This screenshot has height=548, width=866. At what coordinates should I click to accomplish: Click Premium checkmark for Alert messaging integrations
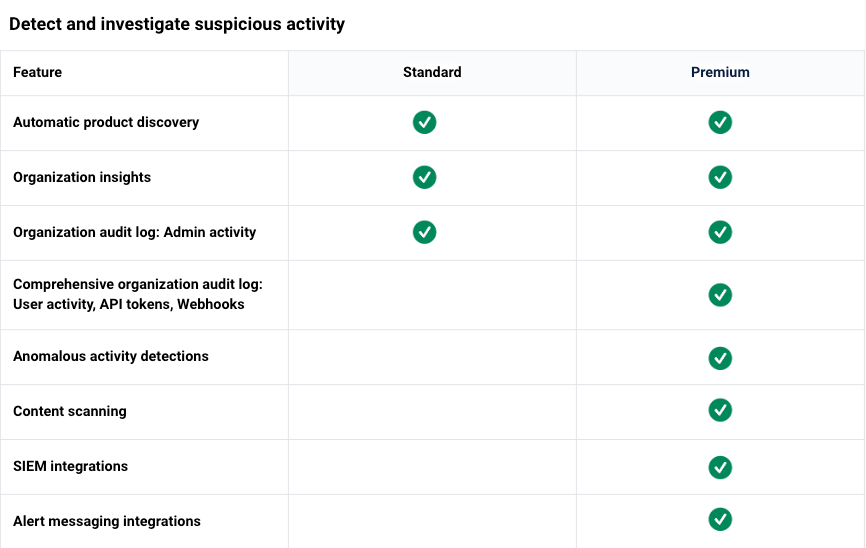pyautogui.click(x=720, y=519)
